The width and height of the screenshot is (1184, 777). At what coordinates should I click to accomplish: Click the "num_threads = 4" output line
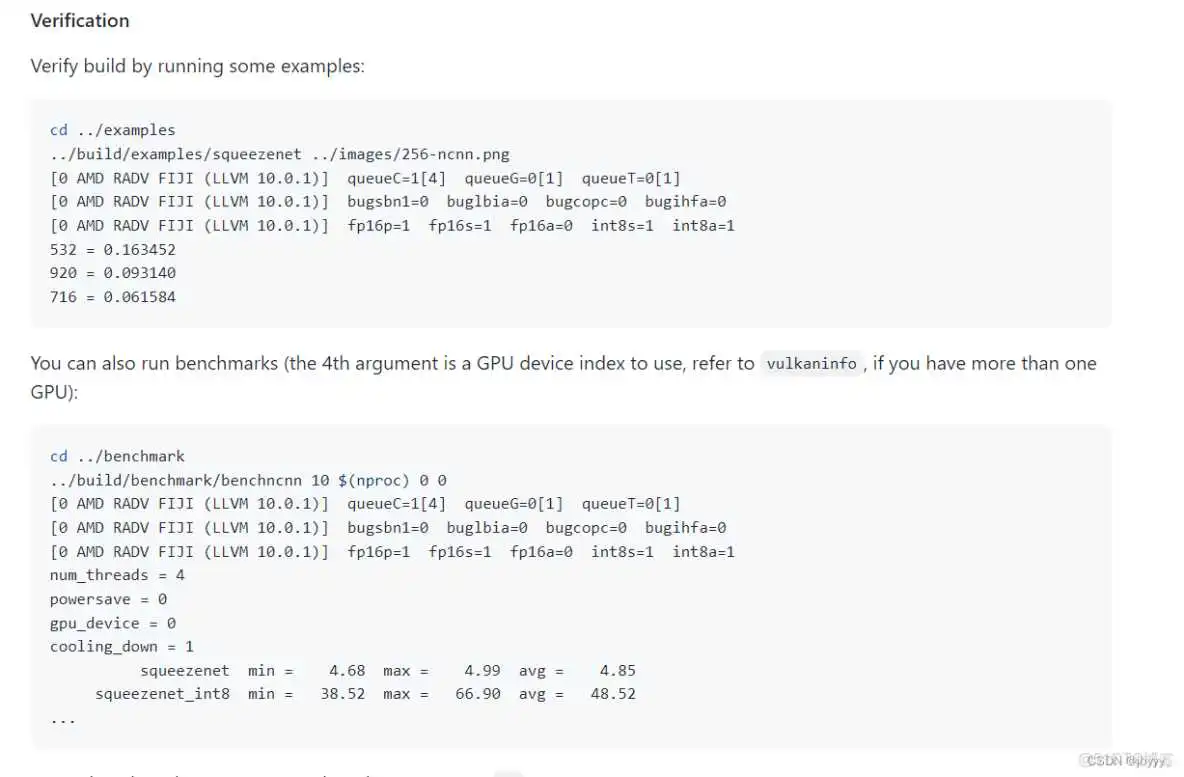117,575
